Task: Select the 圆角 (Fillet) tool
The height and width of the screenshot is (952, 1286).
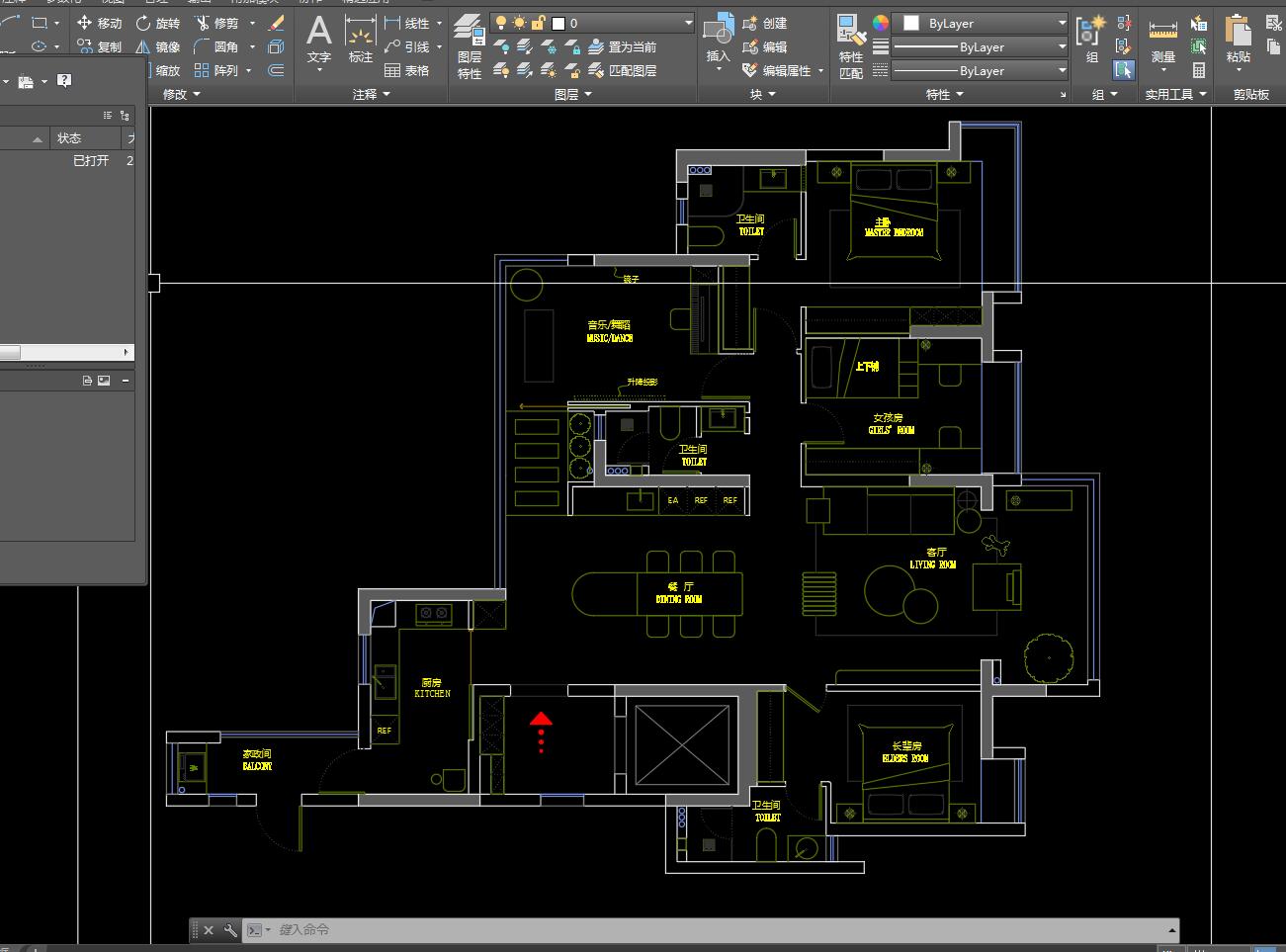Action: pyautogui.click(x=216, y=46)
